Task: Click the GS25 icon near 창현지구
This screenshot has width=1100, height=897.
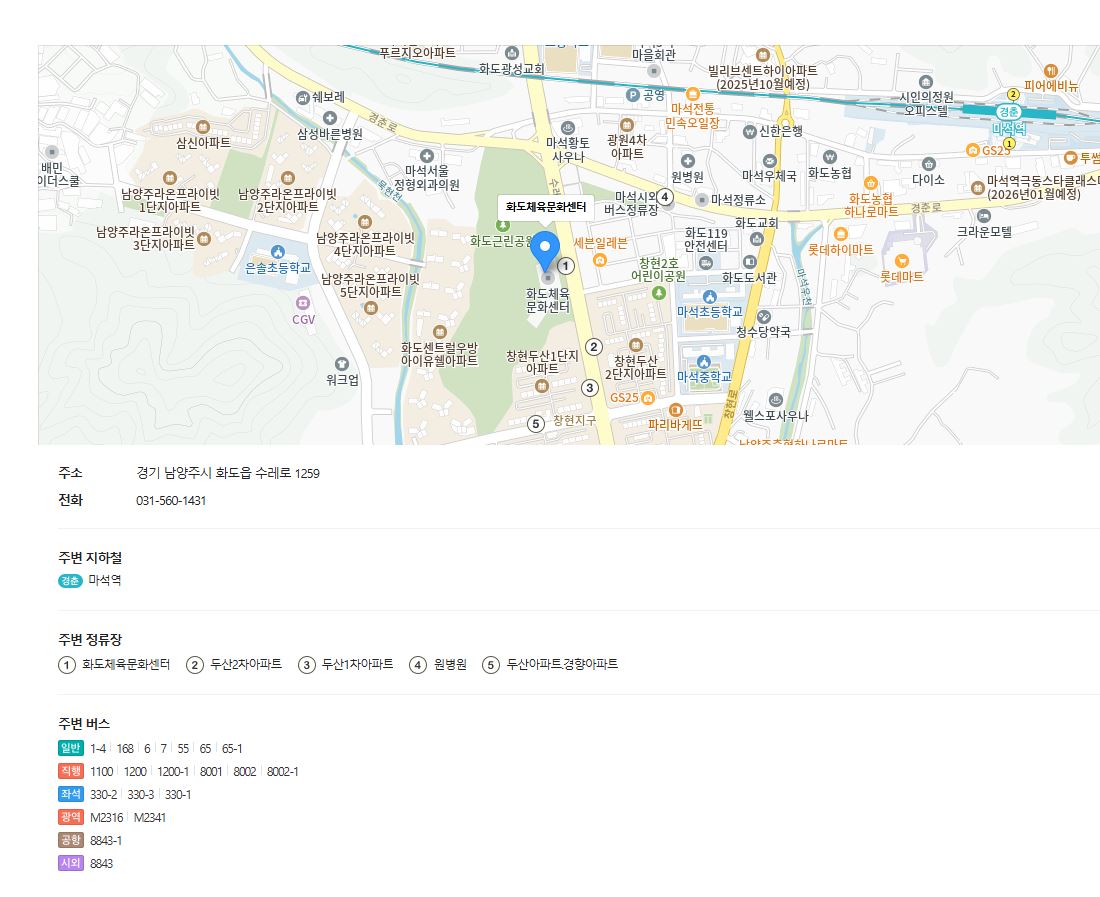Action: (x=648, y=398)
